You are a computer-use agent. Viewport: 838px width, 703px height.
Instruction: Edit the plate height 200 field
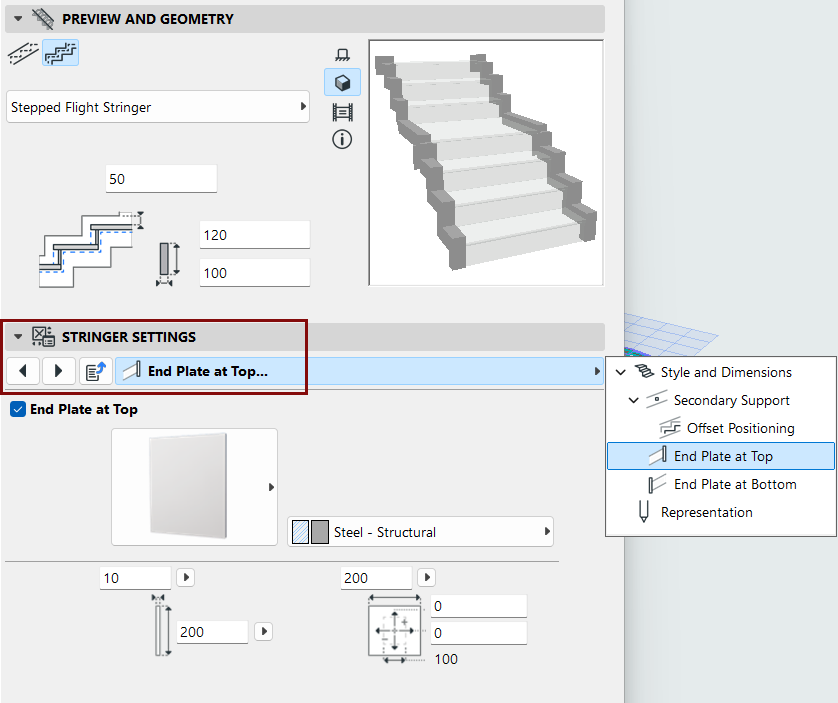point(212,632)
